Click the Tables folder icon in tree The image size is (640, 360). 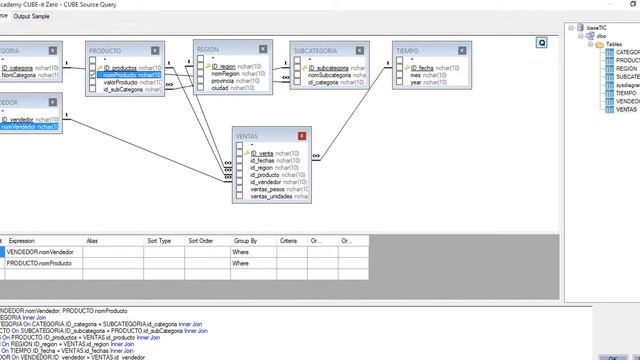[x=600, y=44]
